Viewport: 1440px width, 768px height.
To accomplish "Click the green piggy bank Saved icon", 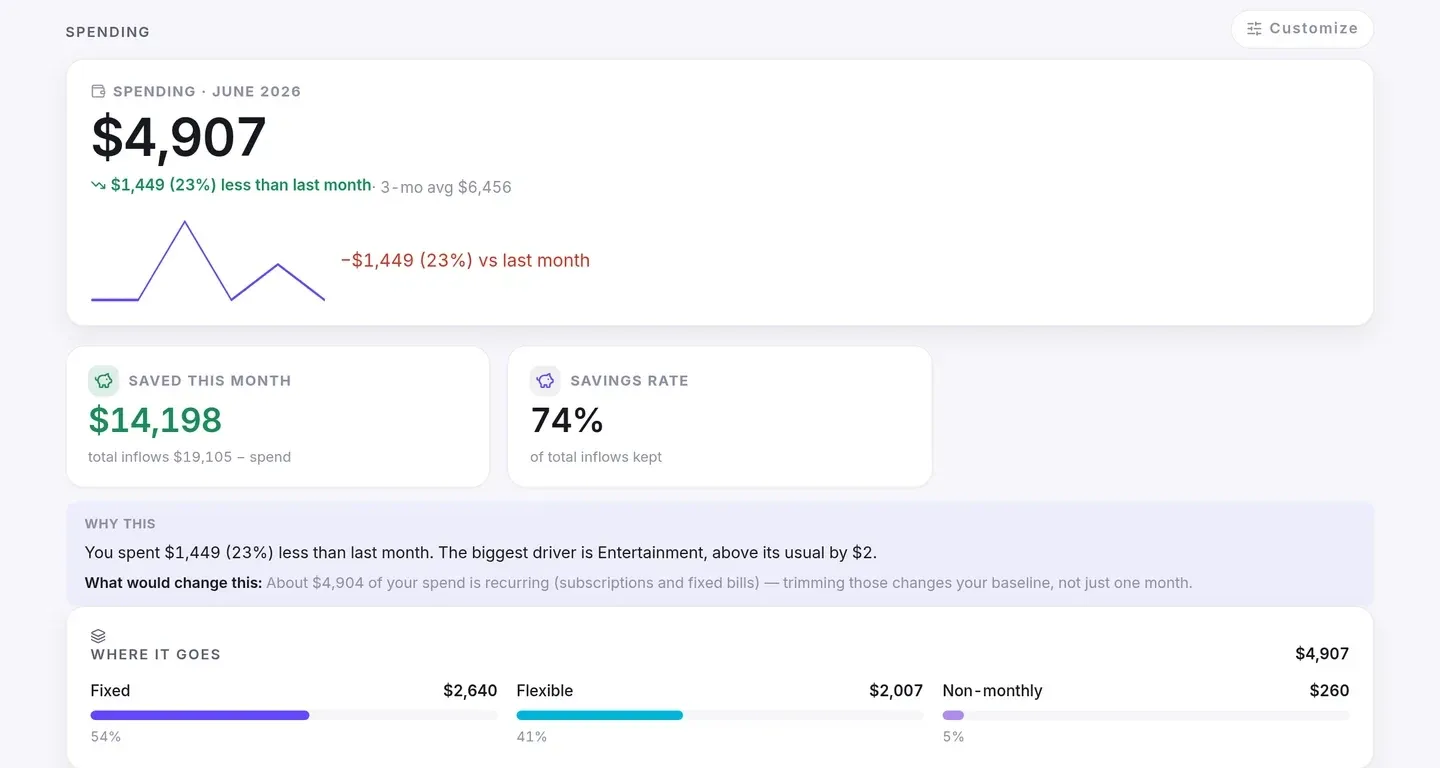I will pyautogui.click(x=103, y=380).
